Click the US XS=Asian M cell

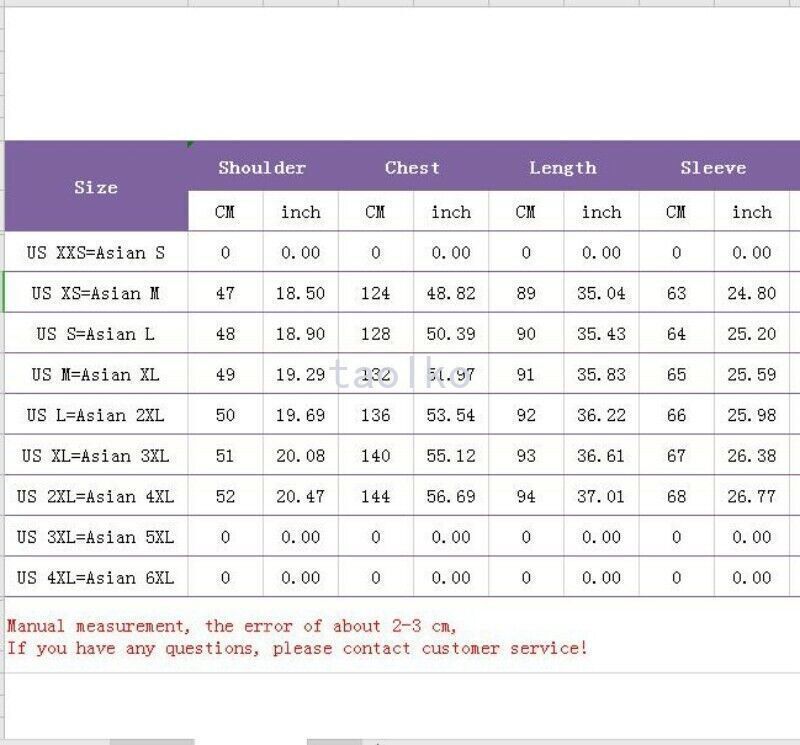(96, 293)
